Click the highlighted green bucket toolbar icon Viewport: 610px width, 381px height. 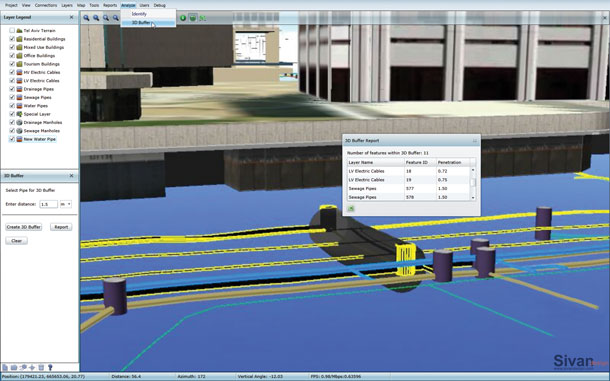pyautogui.click(x=193, y=18)
